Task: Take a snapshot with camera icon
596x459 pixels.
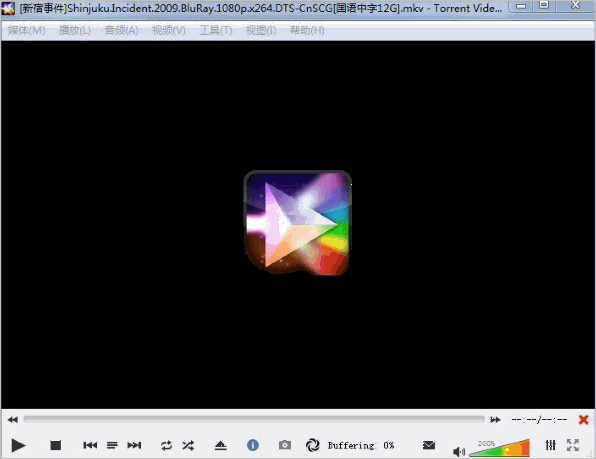Action: [x=285, y=445]
